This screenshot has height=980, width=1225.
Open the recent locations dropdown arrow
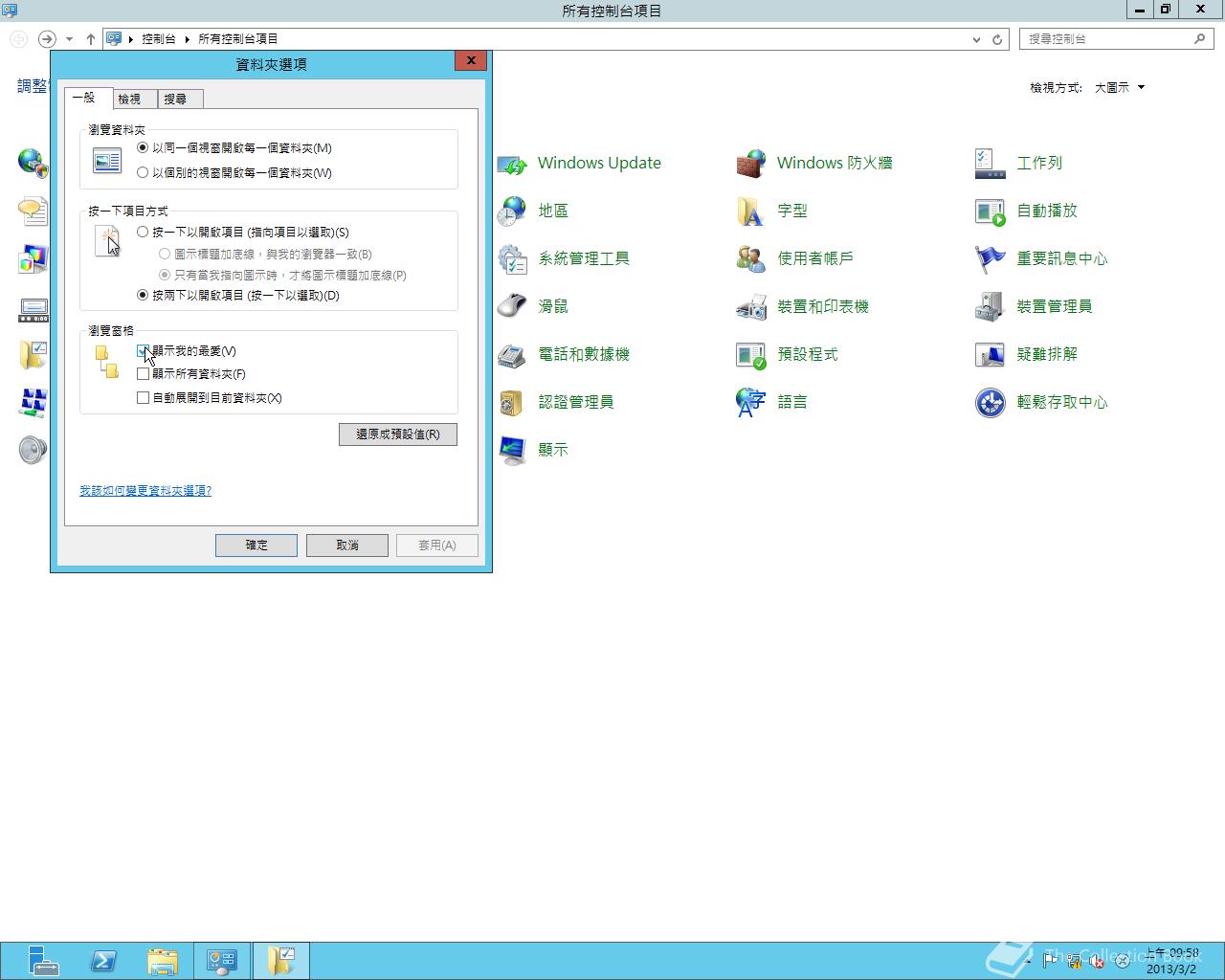[x=69, y=39]
